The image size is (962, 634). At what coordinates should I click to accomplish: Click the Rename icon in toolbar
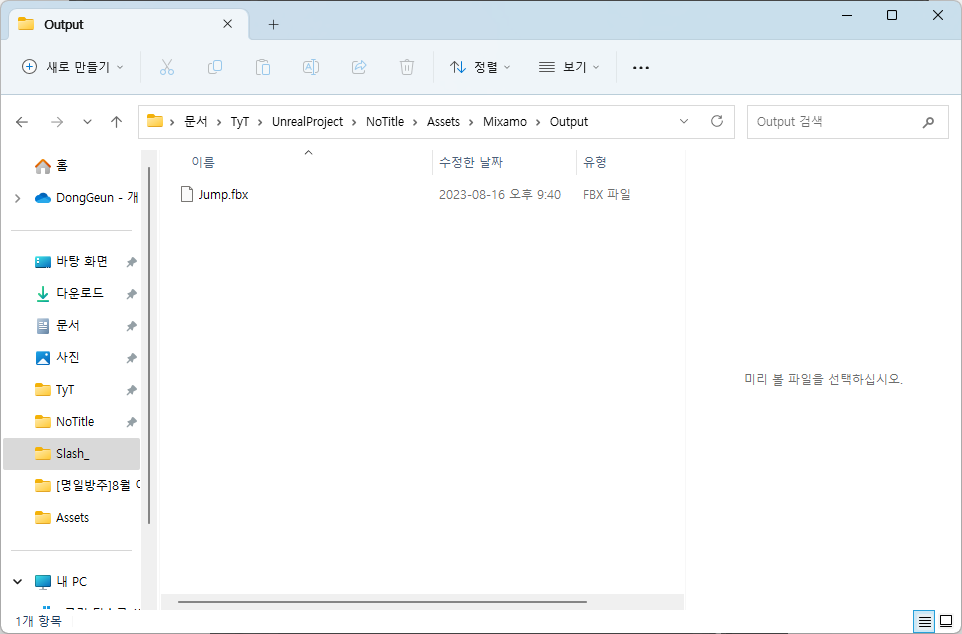pyautogui.click(x=310, y=67)
